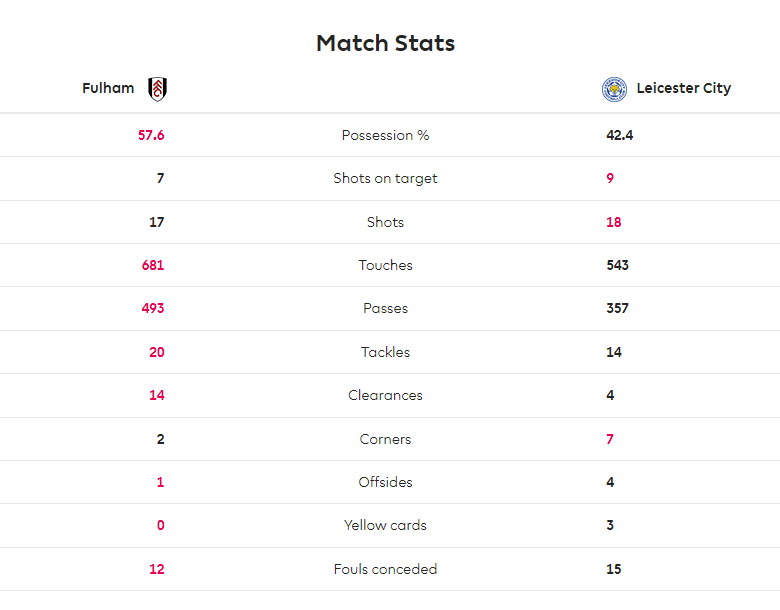Open the Leicester City team name link

click(x=683, y=88)
